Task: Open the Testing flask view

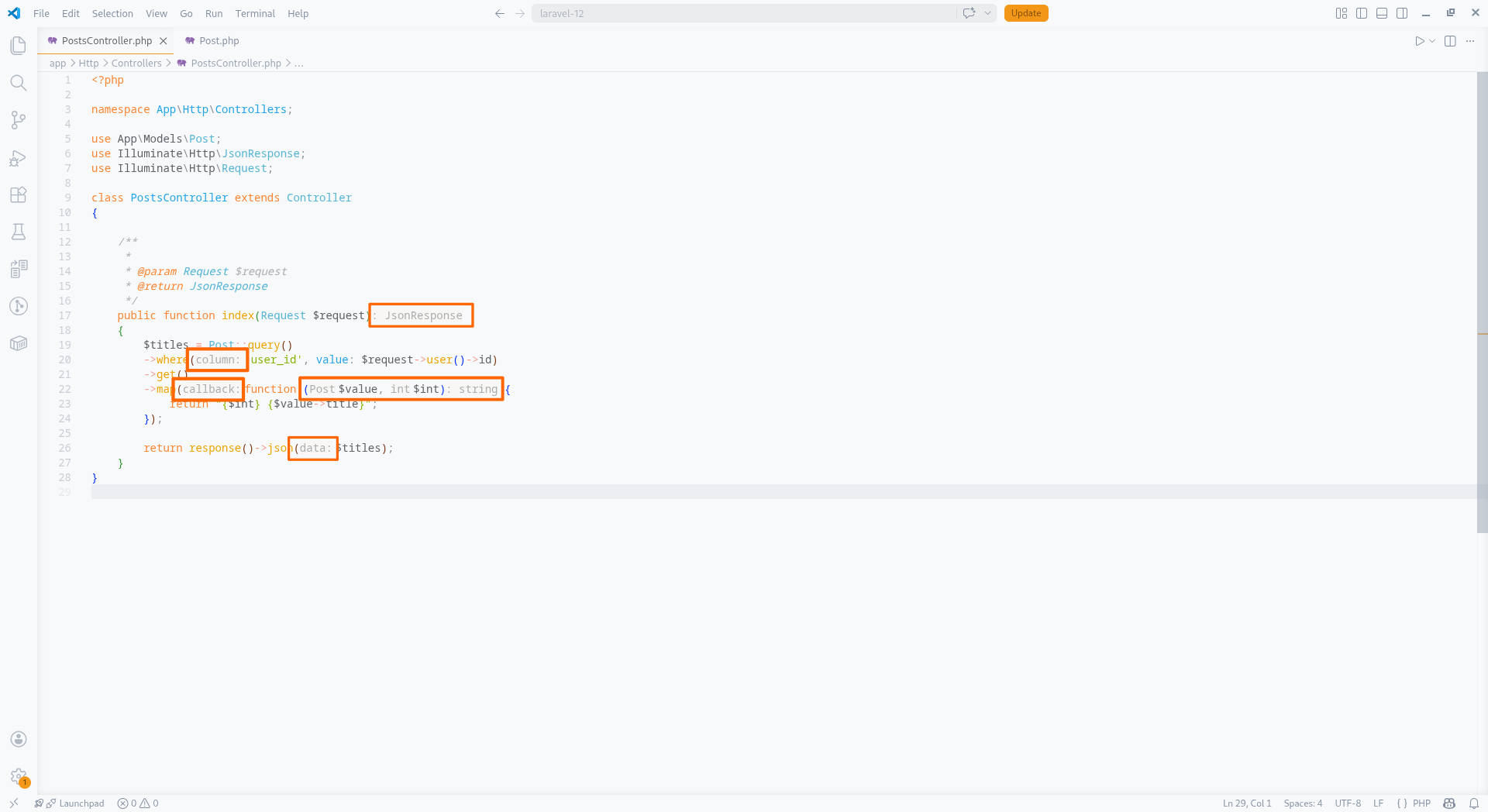Action: point(19,232)
